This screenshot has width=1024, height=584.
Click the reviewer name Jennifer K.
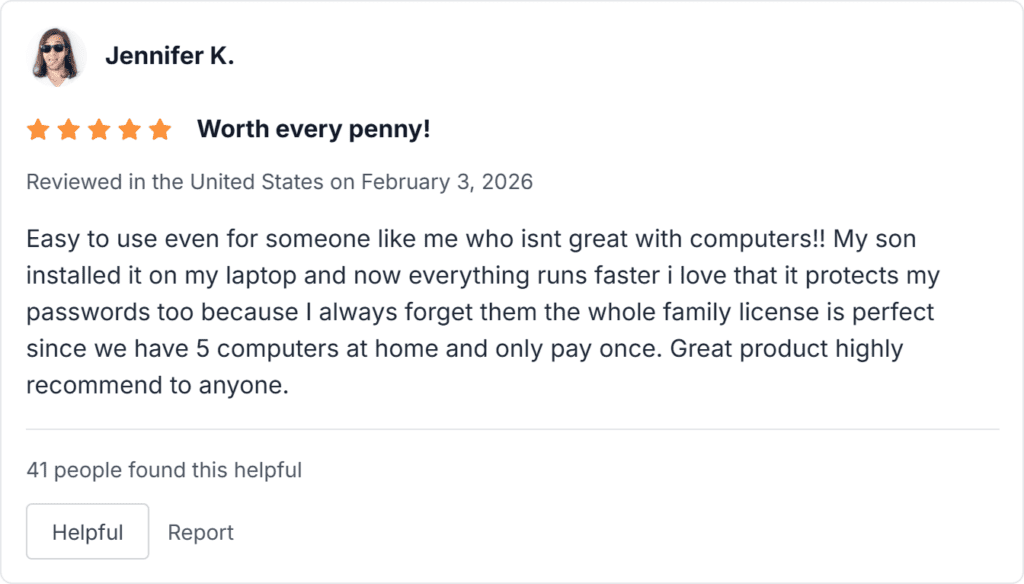169,57
